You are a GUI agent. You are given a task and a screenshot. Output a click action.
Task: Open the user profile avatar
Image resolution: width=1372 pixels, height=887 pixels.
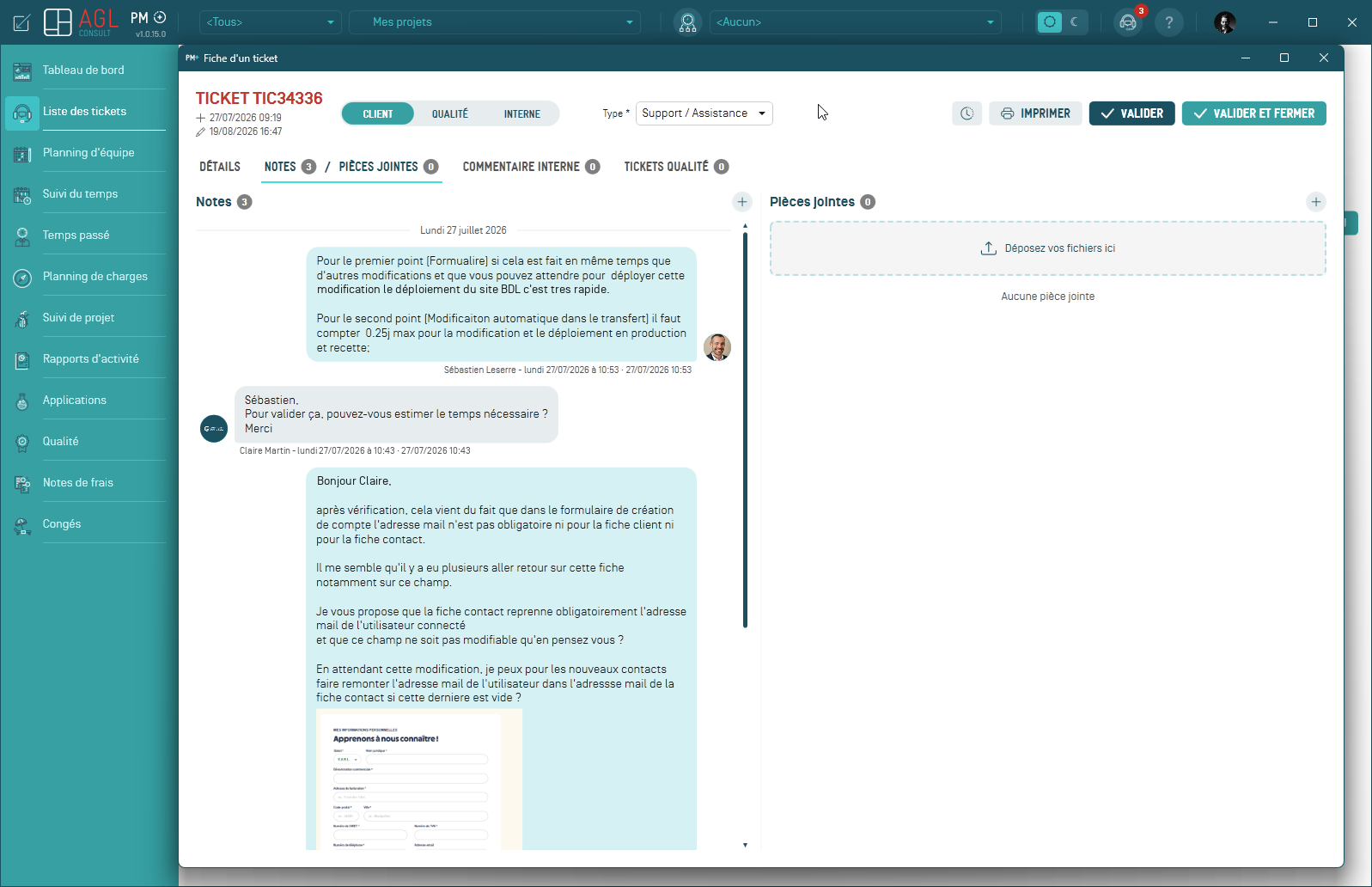point(1225,22)
